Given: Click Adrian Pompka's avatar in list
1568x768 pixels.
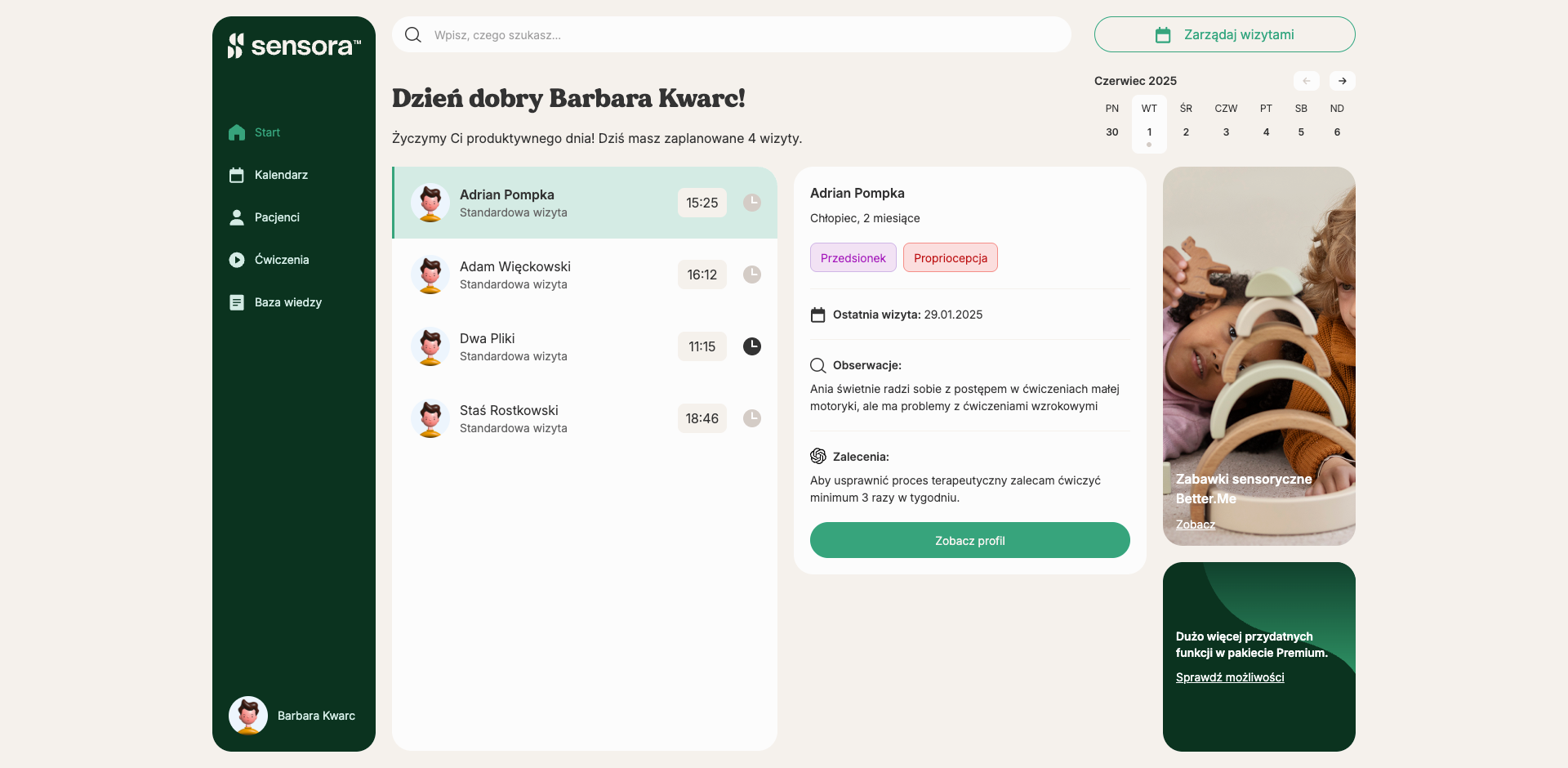Looking at the screenshot, I should point(430,203).
